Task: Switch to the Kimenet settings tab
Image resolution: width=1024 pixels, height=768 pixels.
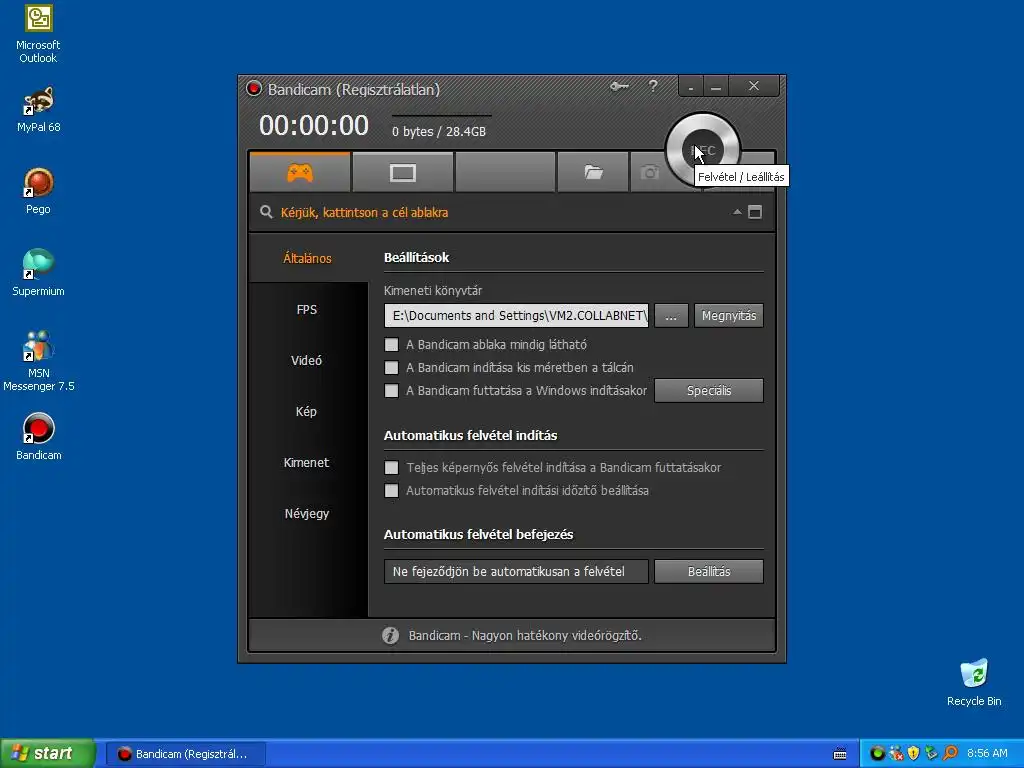Action: click(308, 462)
